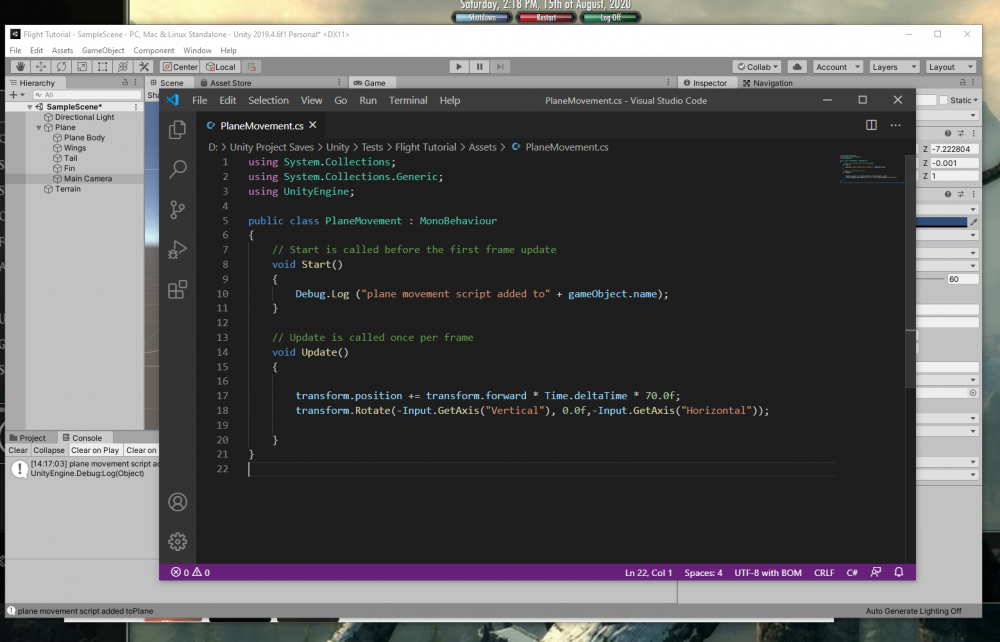Step one frame in Unity

click(501, 66)
